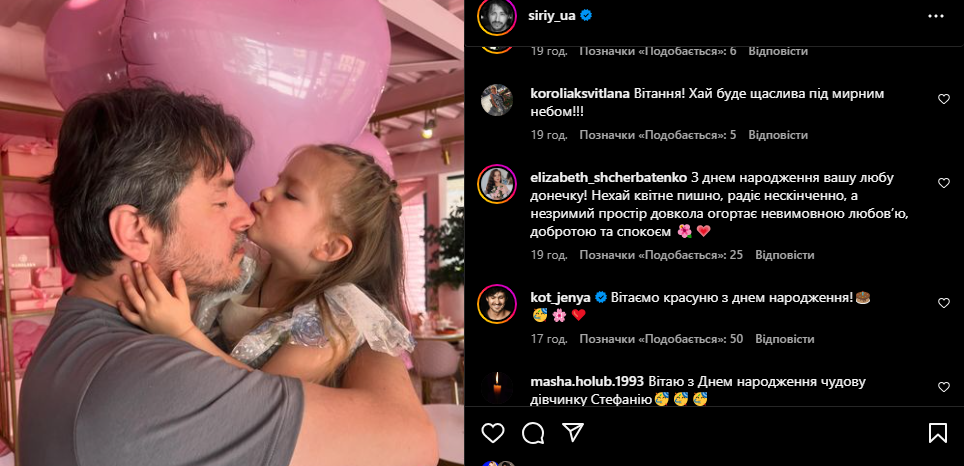Open elizabeth_shcherbatenko's avatar
The width and height of the screenshot is (964, 466).
click(x=497, y=184)
